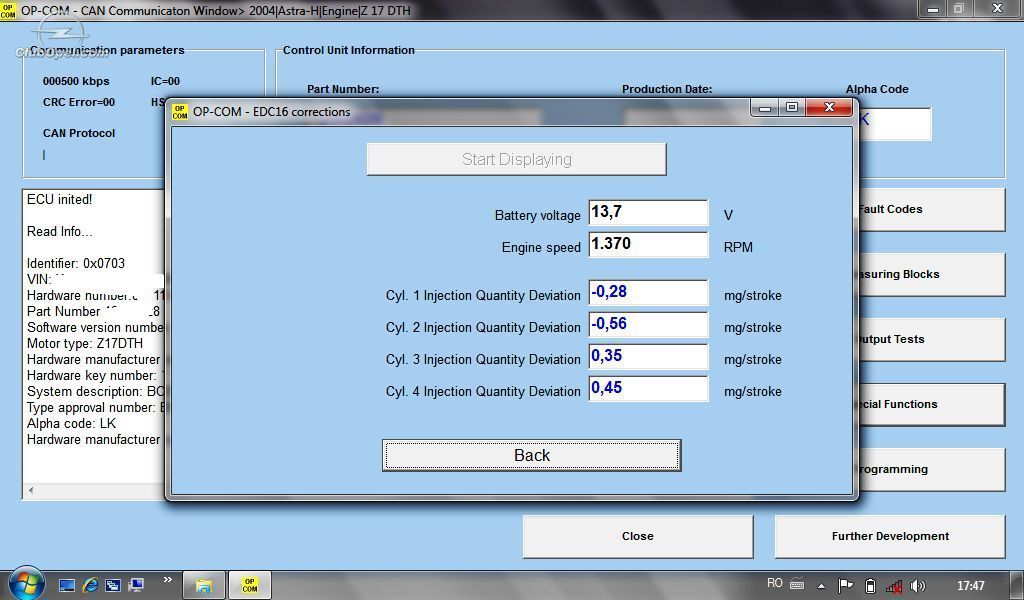Click the 'Read Info...' log line
Screen dimensions: 1024x600
tap(59, 232)
